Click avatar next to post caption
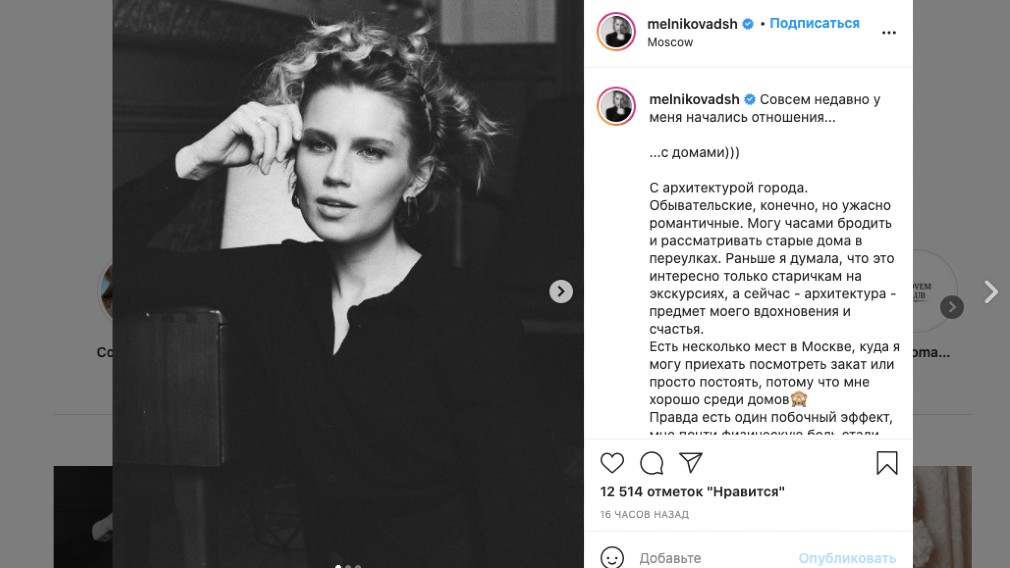 pyautogui.click(x=616, y=106)
